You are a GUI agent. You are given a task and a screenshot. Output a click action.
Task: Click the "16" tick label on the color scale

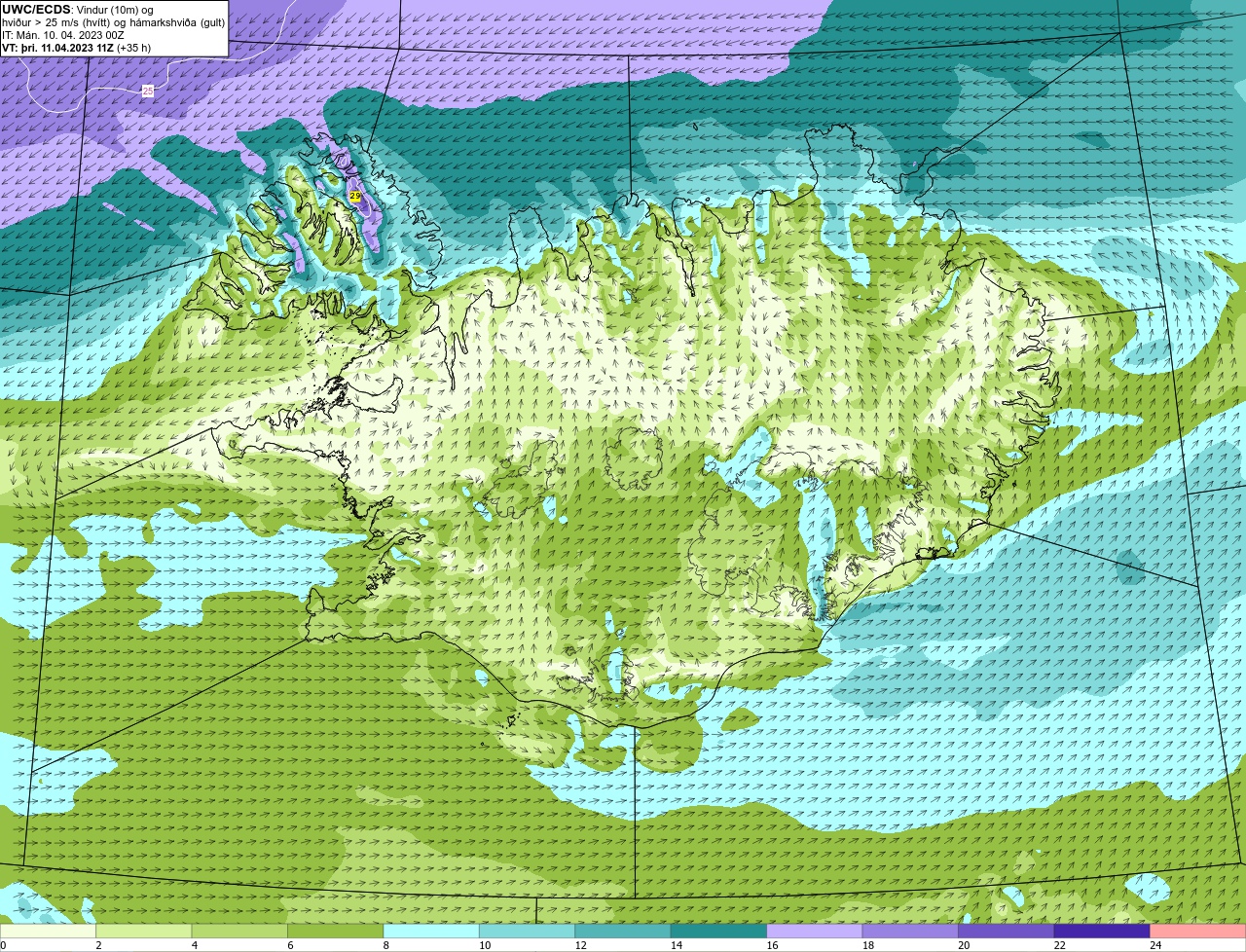tap(772, 945)
